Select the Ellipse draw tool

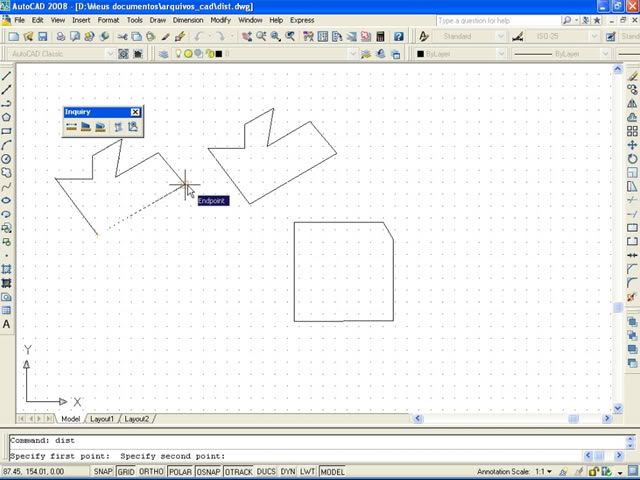(6, 200)
